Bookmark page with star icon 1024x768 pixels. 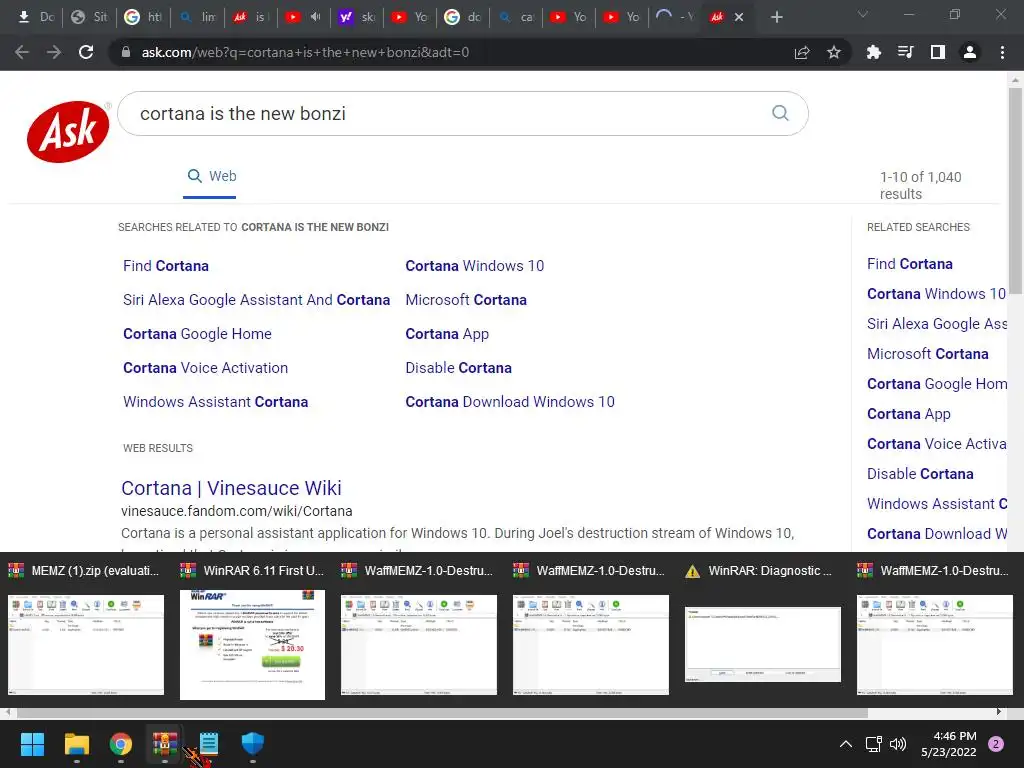pyautogui.click(x=834, y=52)
